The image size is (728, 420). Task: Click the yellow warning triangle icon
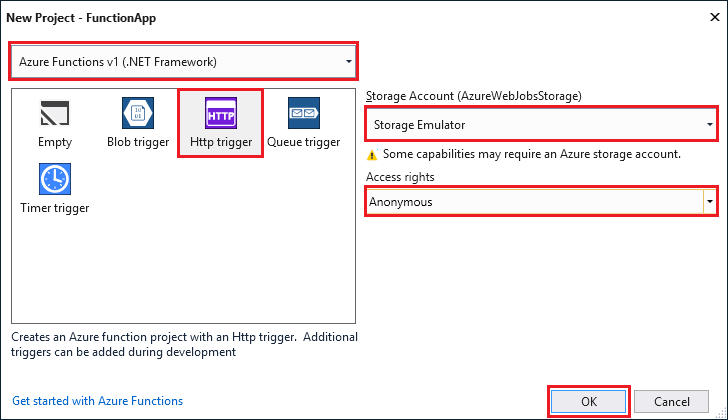coord(372,155)
